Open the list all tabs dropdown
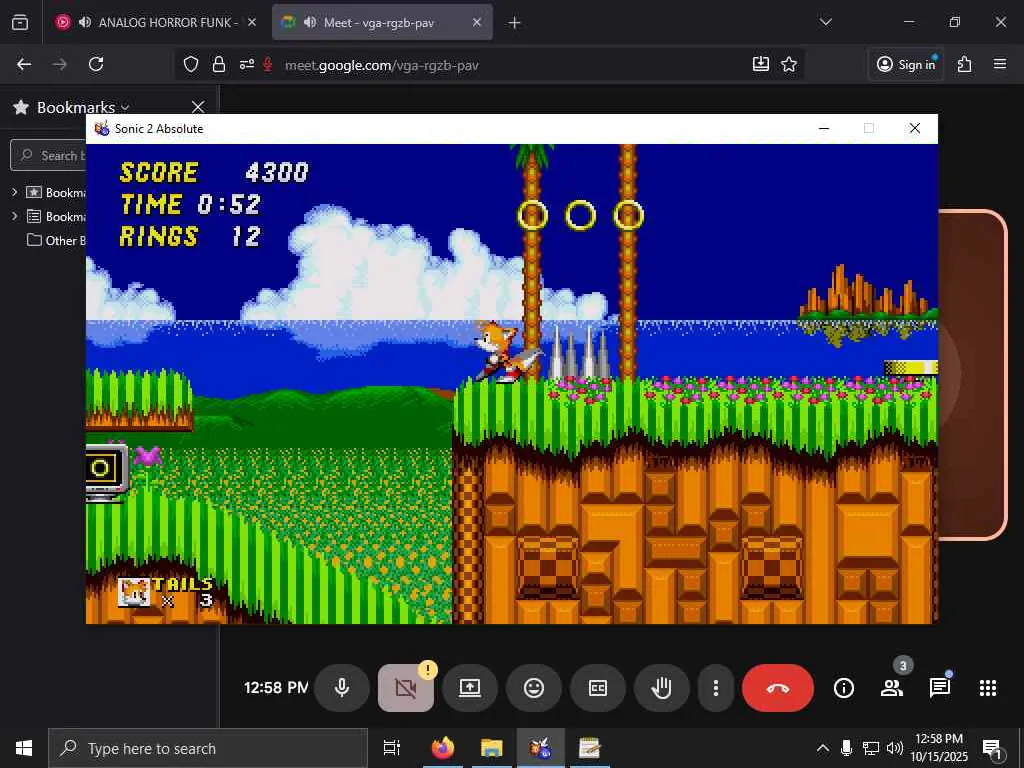The image size is (1024, 768). 825,22
